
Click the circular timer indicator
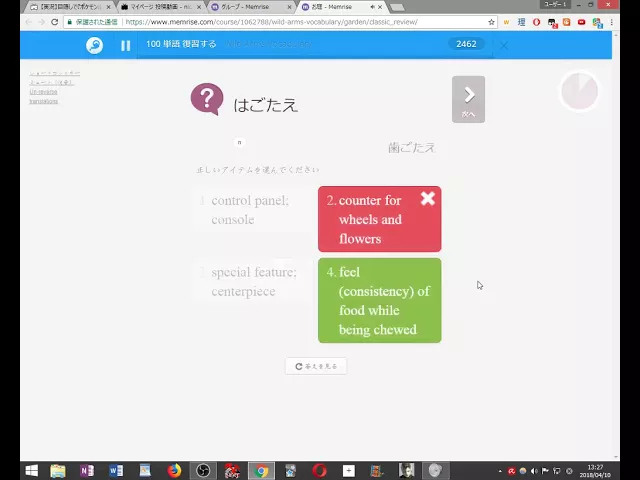point(580,91)
